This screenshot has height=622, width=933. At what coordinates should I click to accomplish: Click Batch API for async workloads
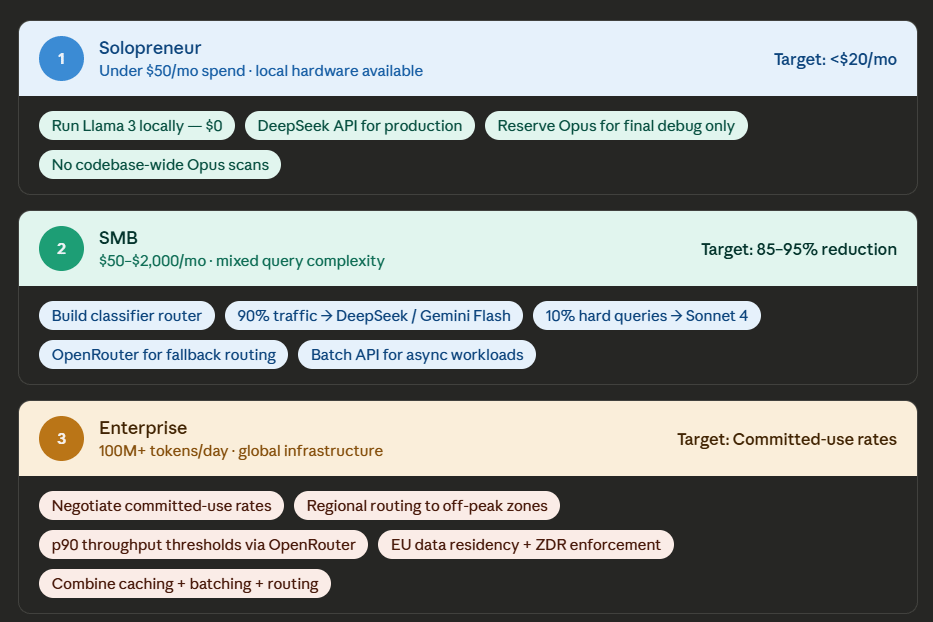(x=417, y=354)
